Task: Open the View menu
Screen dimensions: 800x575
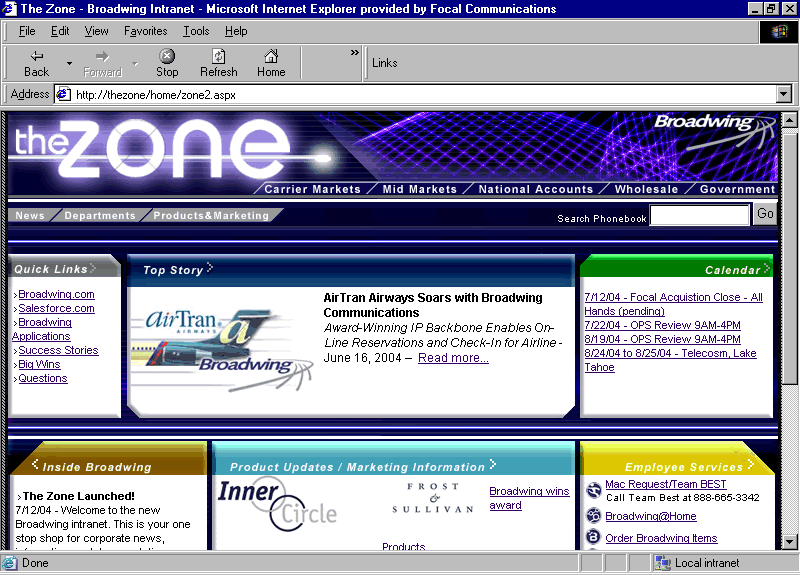Action: pyautogui.click(x=96, y=31)
